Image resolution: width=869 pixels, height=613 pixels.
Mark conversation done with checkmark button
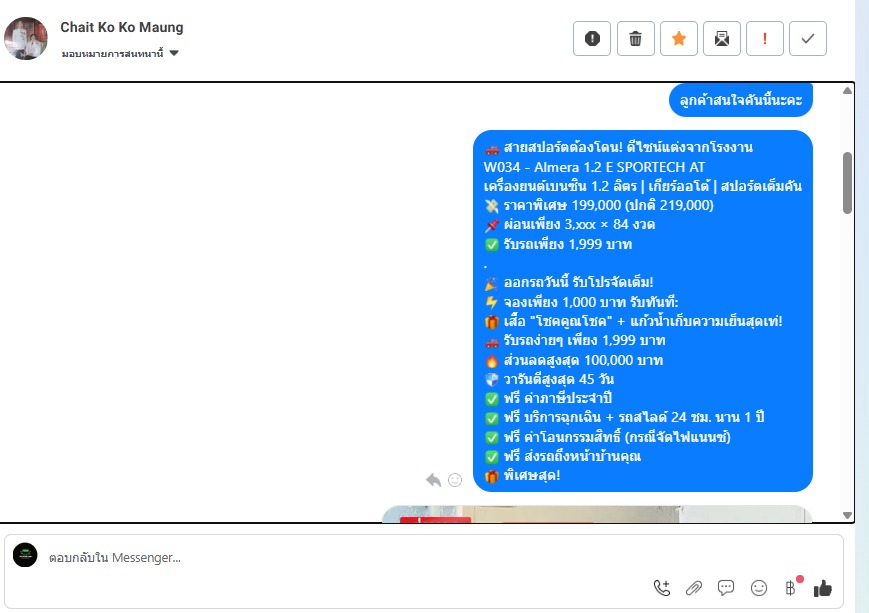[x=808, y=38]
